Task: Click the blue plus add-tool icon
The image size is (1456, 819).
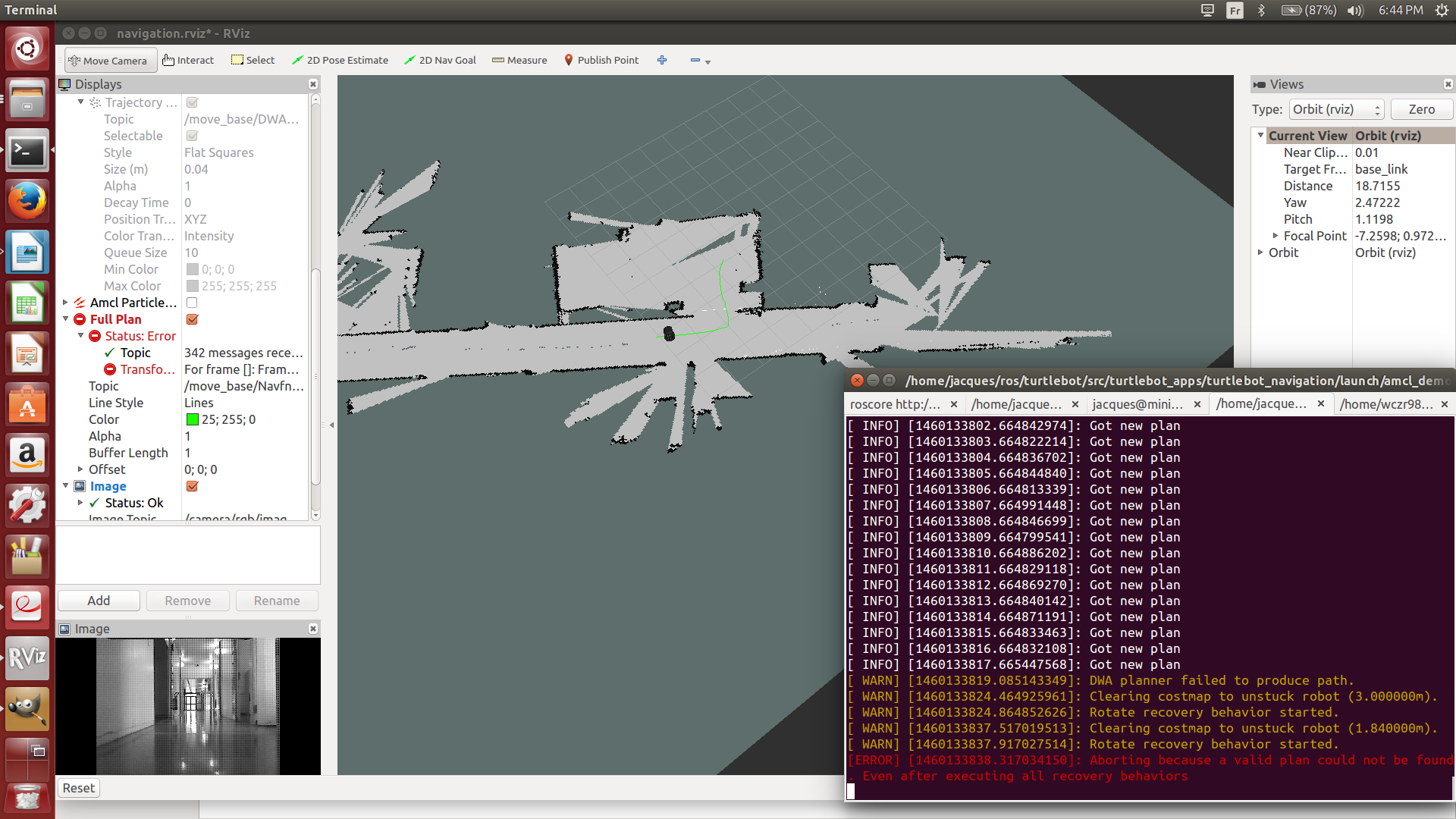Action: (662, 61)
